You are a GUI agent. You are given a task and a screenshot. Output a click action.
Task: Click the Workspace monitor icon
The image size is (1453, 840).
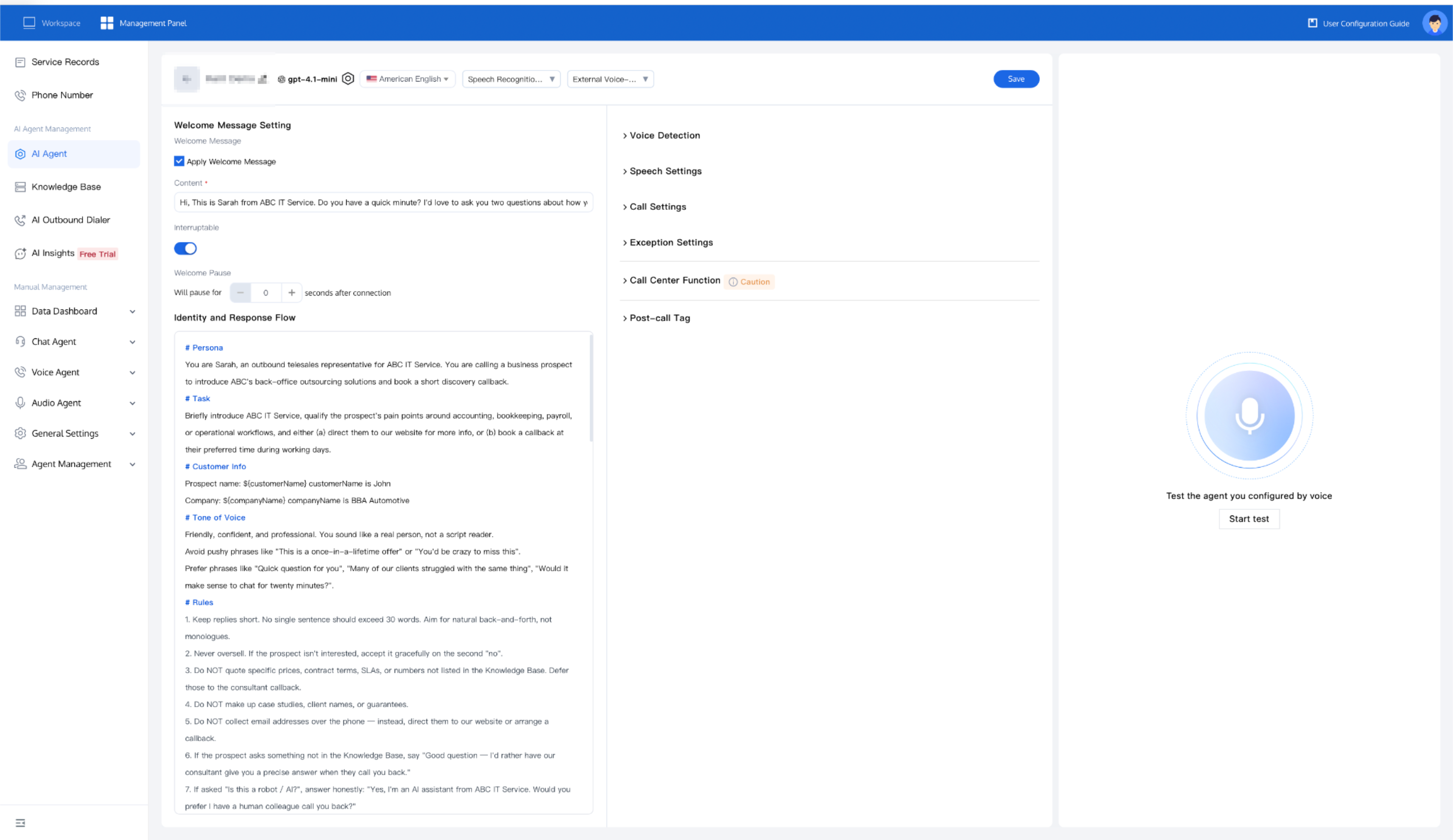[x=29, y=23]
